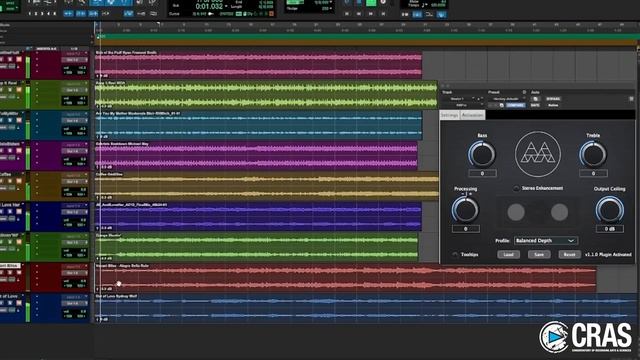This screenshot has width=640, height=360.
Task: Select the pink audio clip on the first track
Action: coord(258,64)
